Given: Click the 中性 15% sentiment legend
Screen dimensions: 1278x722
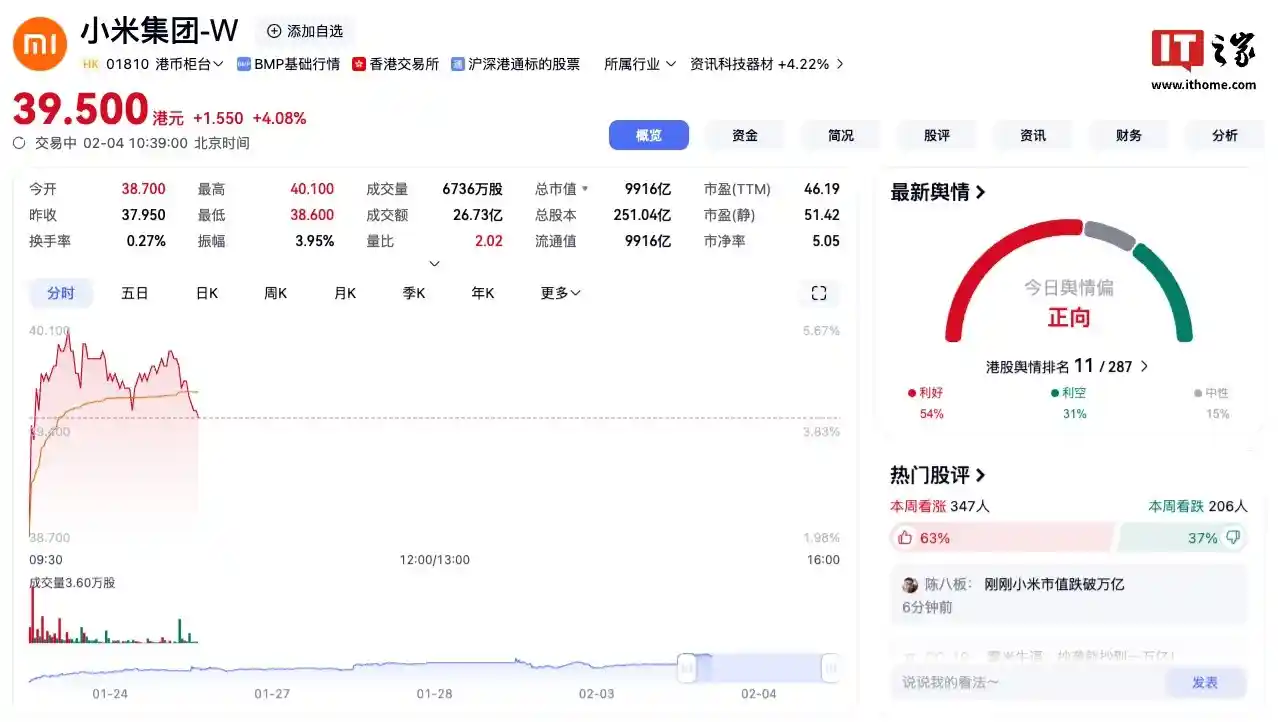Looking at the screenshot, I should click(x=1212, y=403).
